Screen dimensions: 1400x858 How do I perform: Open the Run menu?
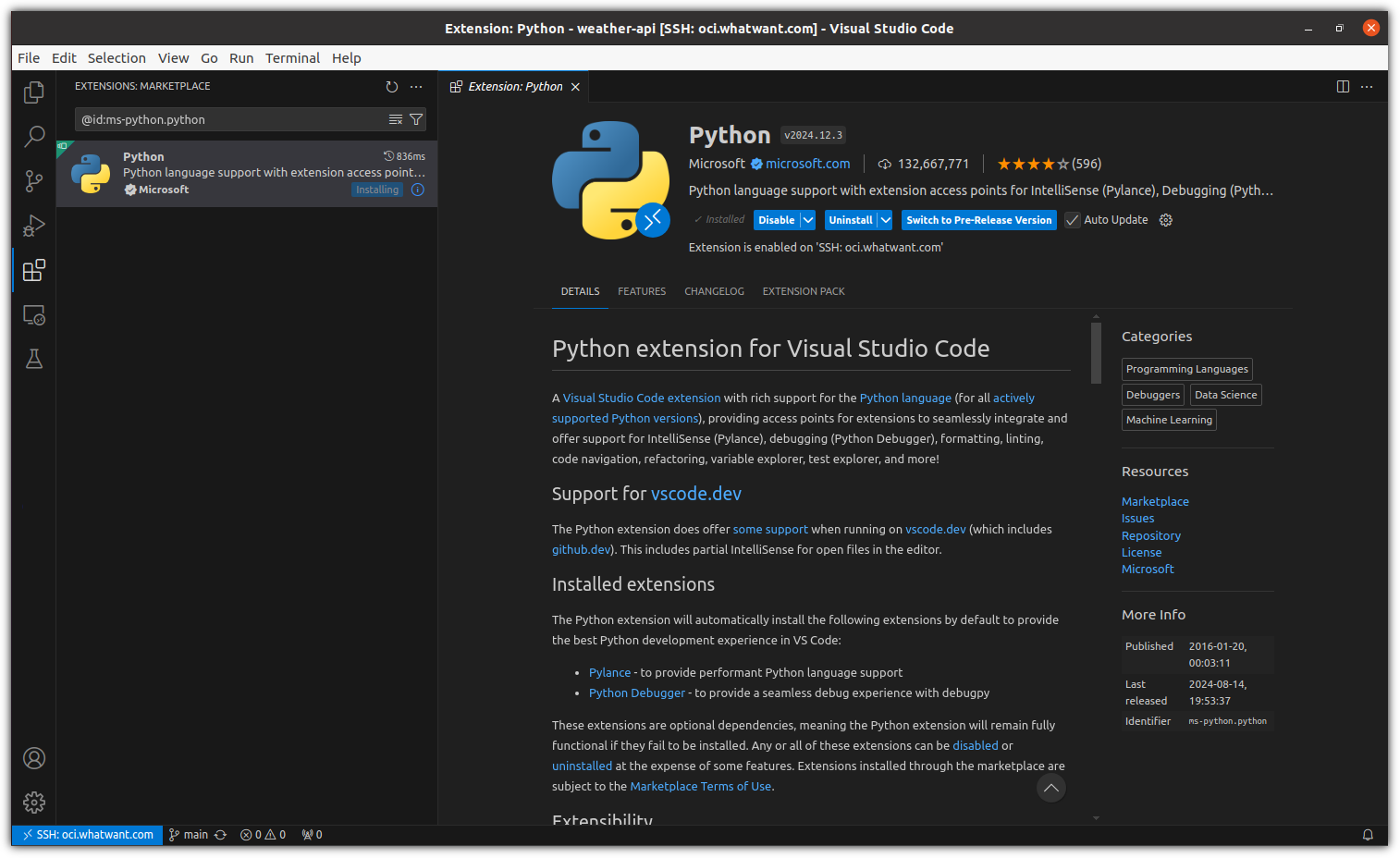[x=241, y=58]
